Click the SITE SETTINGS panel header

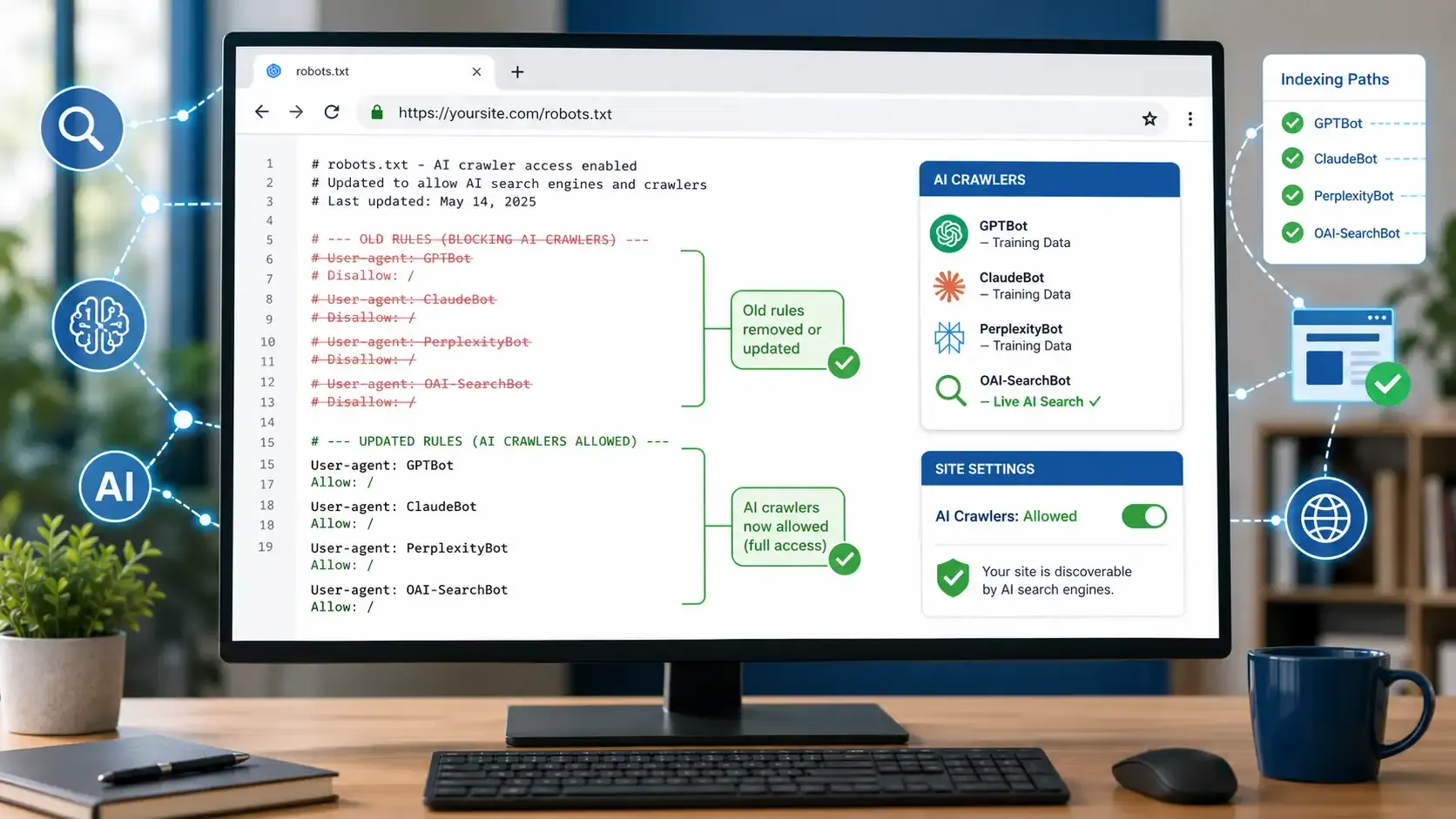(x=1052, y=468)
